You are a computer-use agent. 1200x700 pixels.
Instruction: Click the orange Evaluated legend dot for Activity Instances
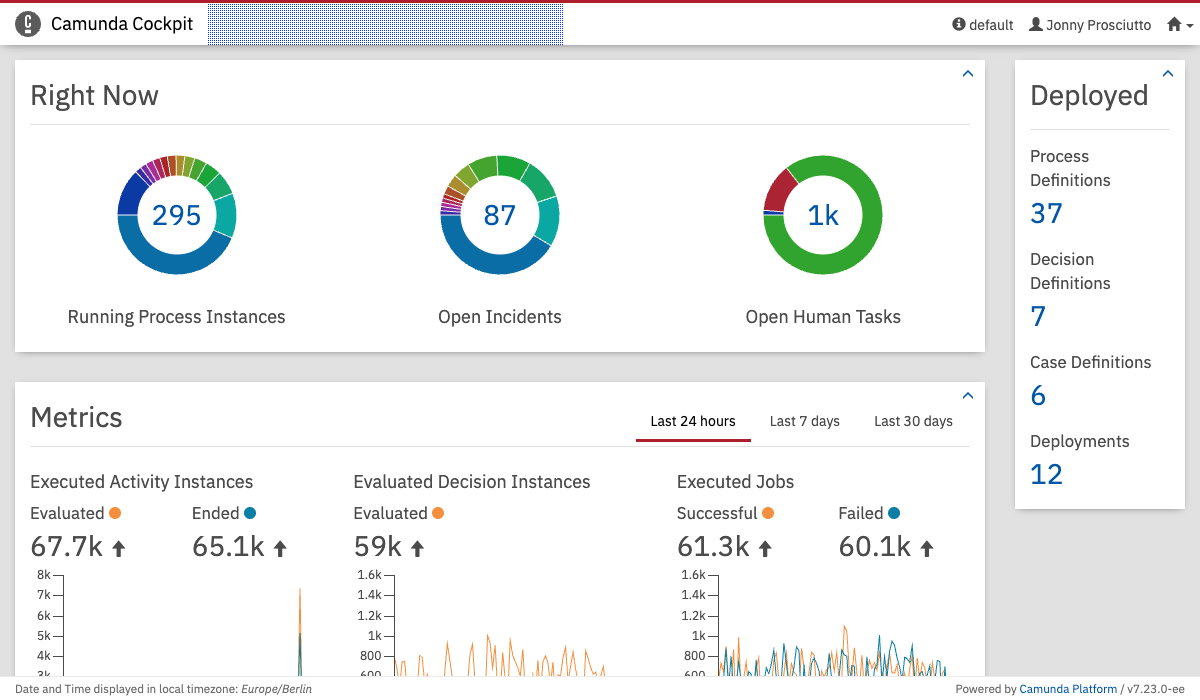tap(115, 513)
